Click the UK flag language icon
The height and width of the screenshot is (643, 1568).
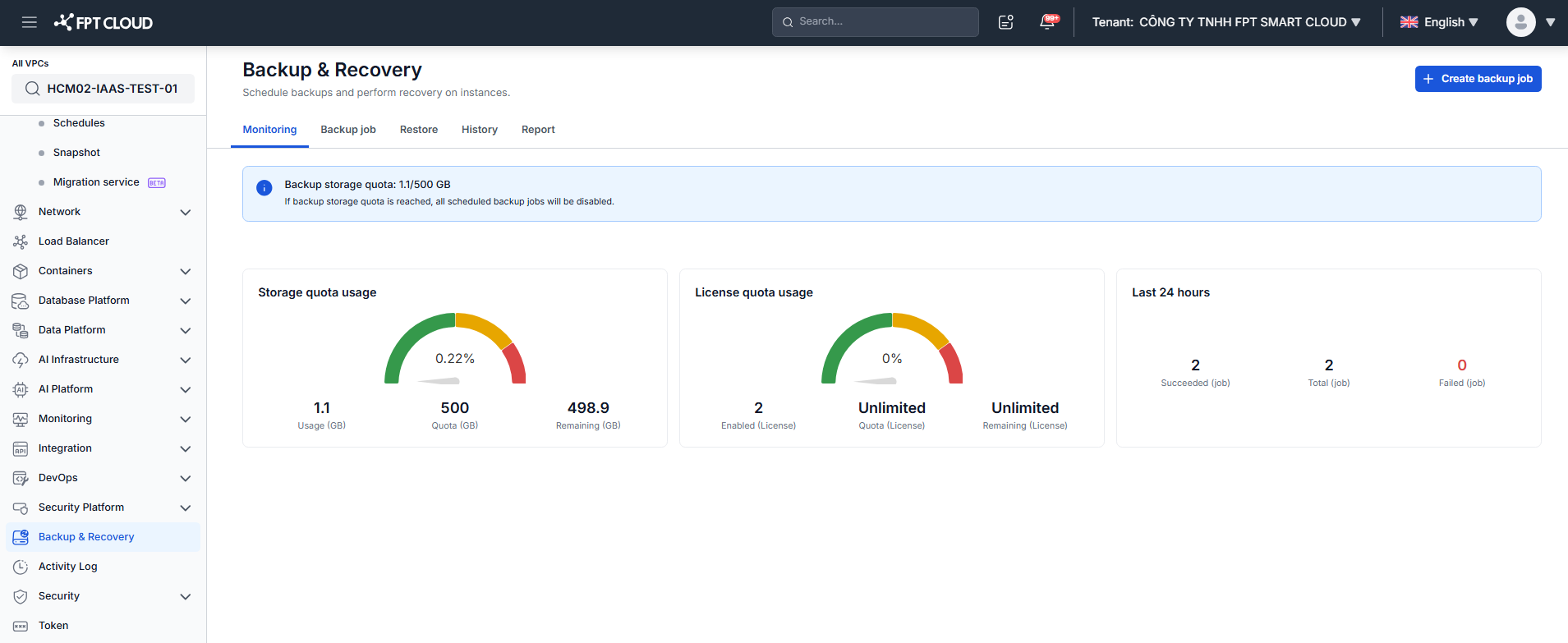(x=1409, y=22)
